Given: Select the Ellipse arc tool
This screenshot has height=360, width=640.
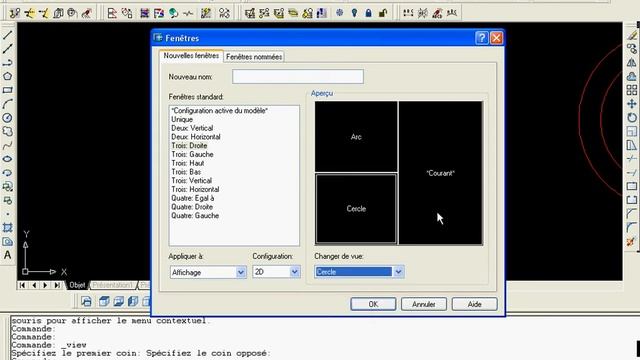Looking at the screenshot, I should pyautogui.click(x=7, y=173).
